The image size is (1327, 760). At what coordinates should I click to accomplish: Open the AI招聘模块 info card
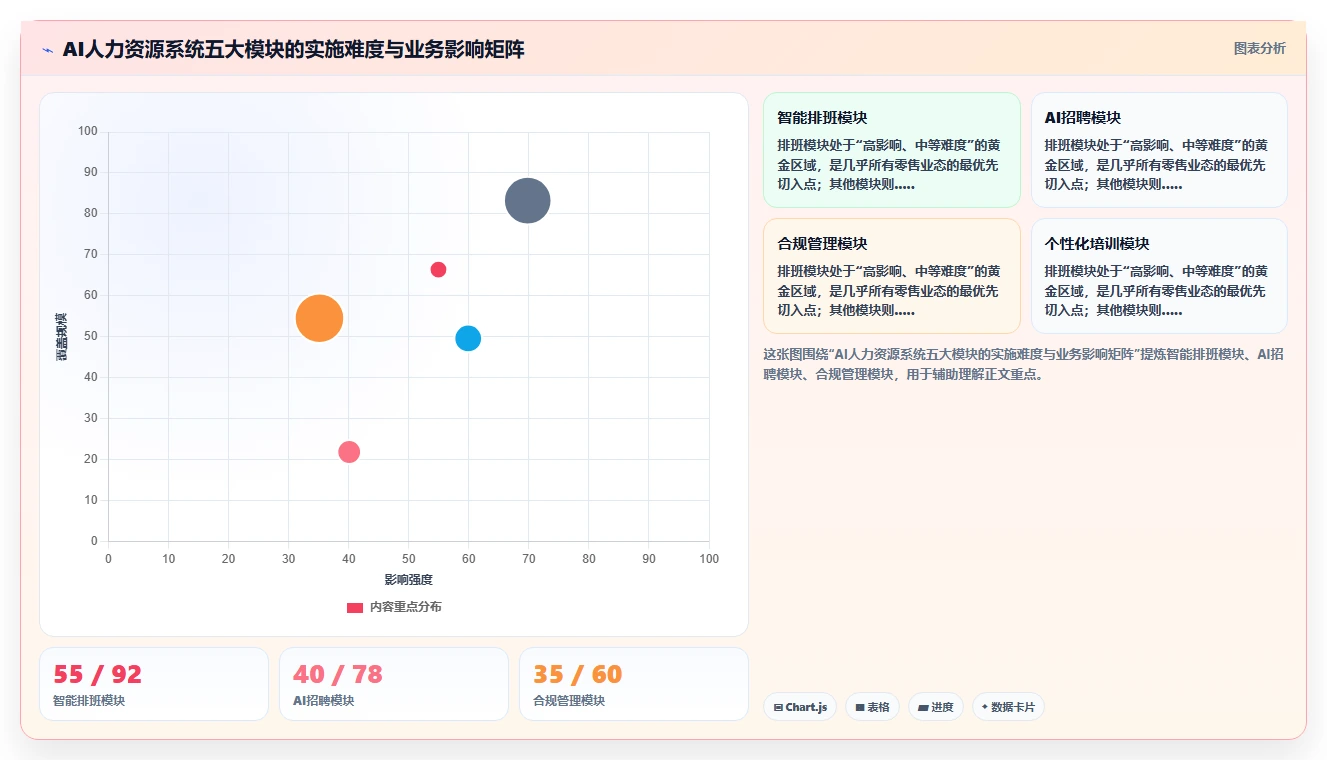1159,150
